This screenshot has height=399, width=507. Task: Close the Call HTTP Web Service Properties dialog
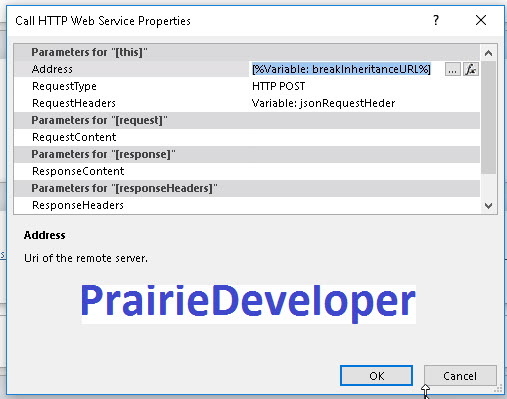click(x=481, y=20)
